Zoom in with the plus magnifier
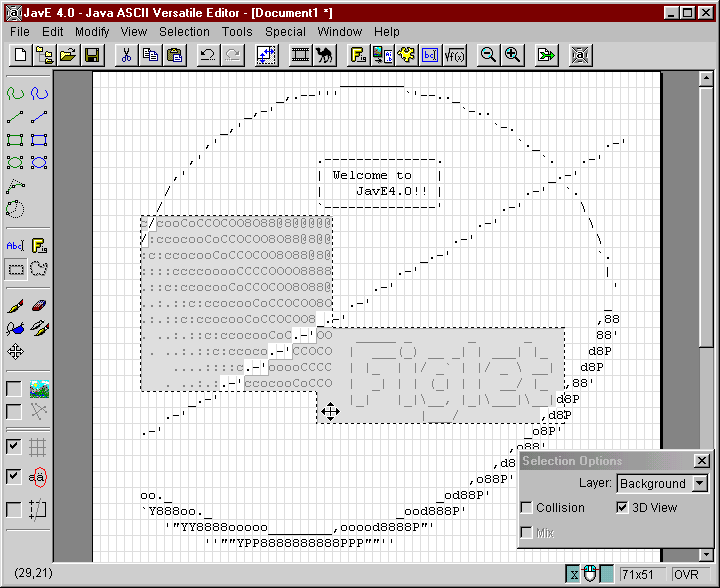This screenshot has width=720, height=588. (512, 55)
